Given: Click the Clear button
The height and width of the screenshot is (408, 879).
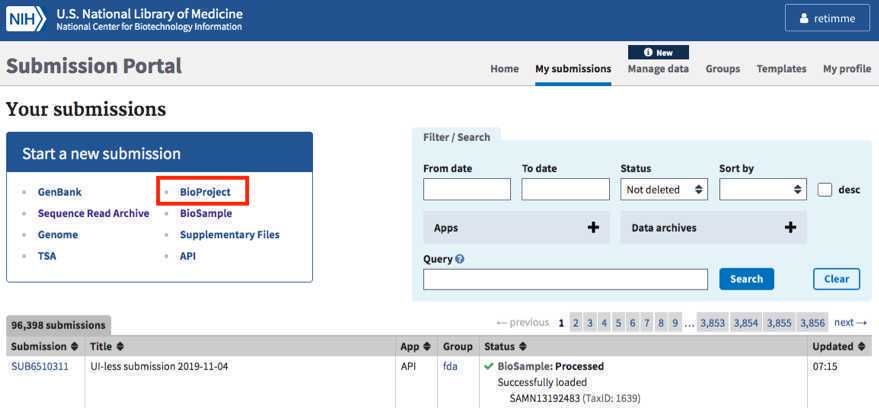Looking at the screenshot, I should 836,279.
